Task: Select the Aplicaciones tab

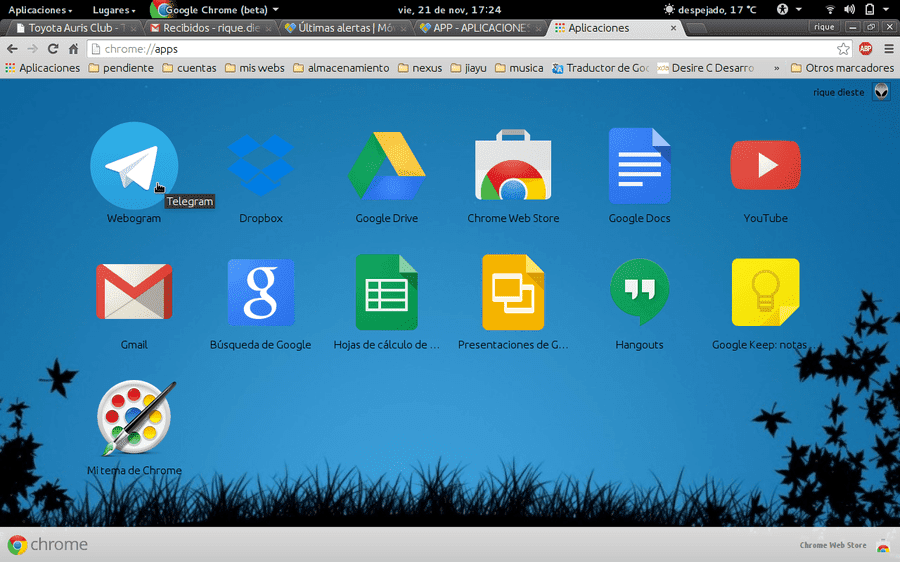Action: pos(615,28)
